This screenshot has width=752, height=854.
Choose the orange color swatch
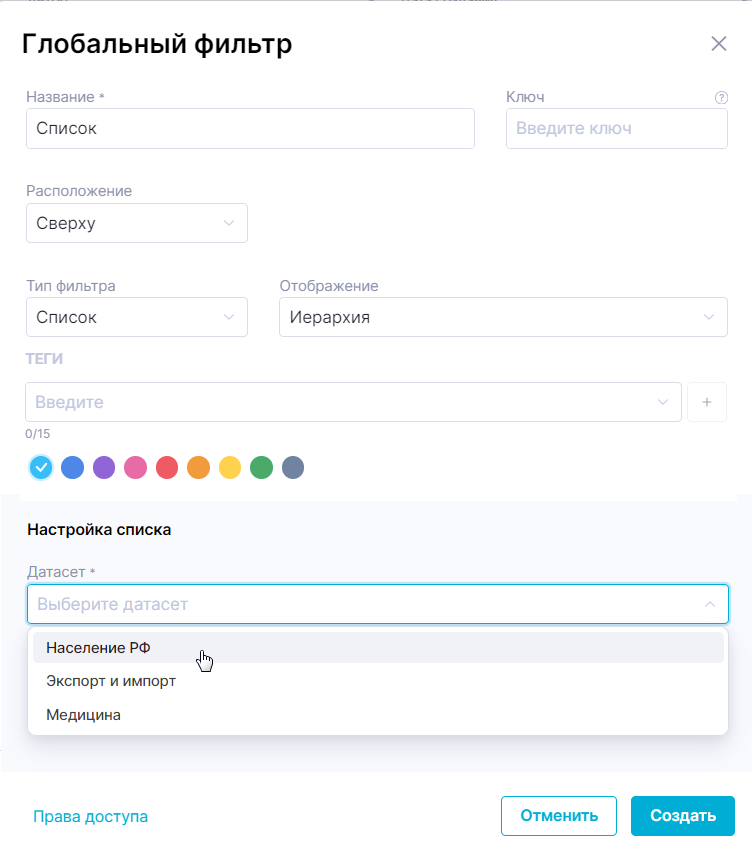(198, 467)
